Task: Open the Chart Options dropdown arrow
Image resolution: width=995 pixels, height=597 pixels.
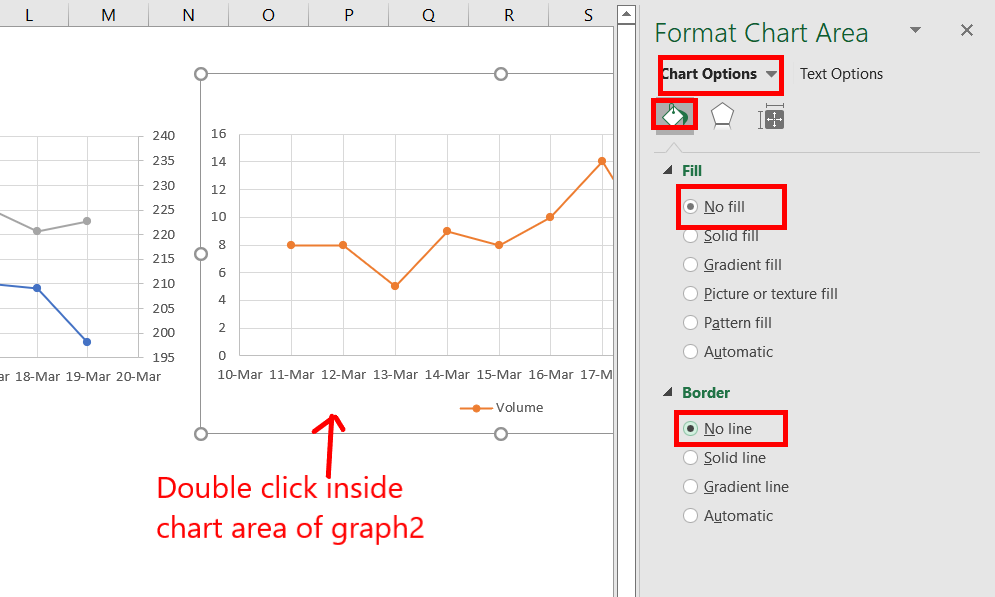Action: pos(771,74)
